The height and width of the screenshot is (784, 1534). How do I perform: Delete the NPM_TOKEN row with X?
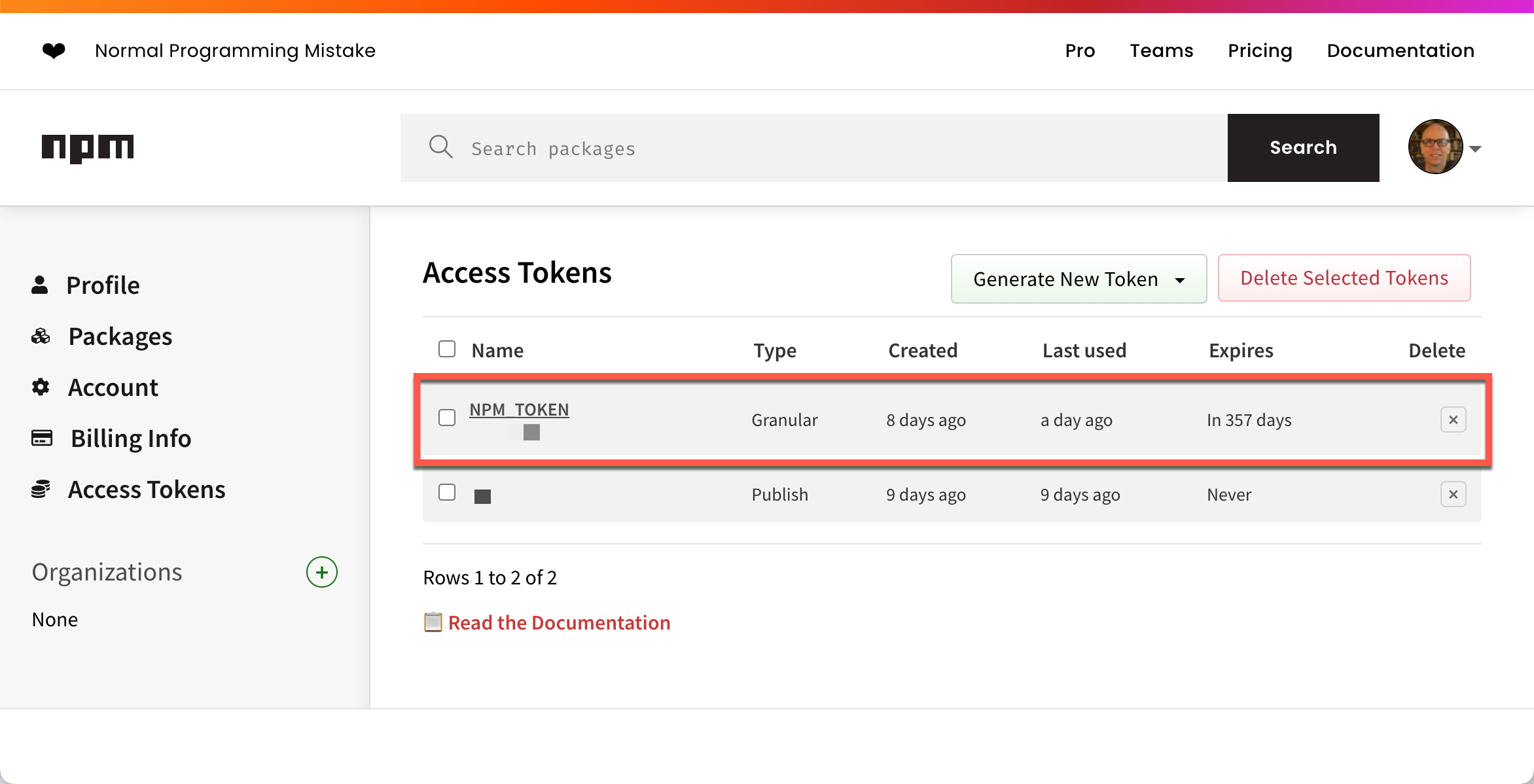[1453, 419]
